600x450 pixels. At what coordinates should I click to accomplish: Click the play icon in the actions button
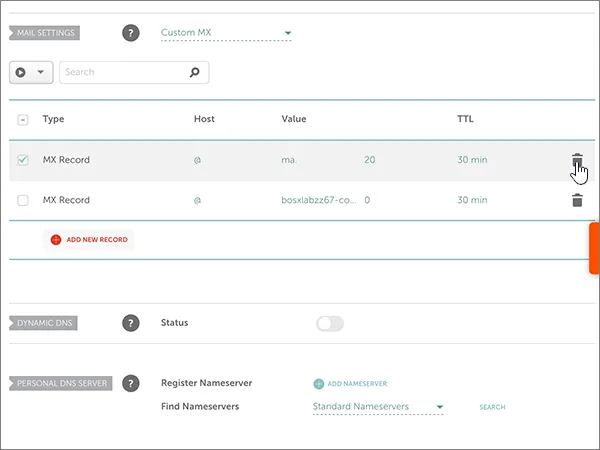tap(21, 72)
